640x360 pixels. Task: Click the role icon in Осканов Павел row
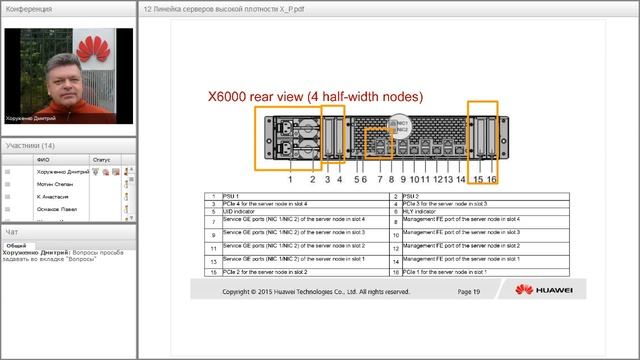(126, 209)
